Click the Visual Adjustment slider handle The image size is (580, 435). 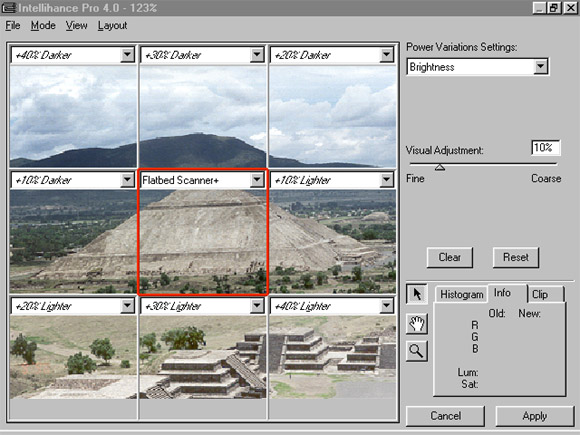tap(439, 167)
